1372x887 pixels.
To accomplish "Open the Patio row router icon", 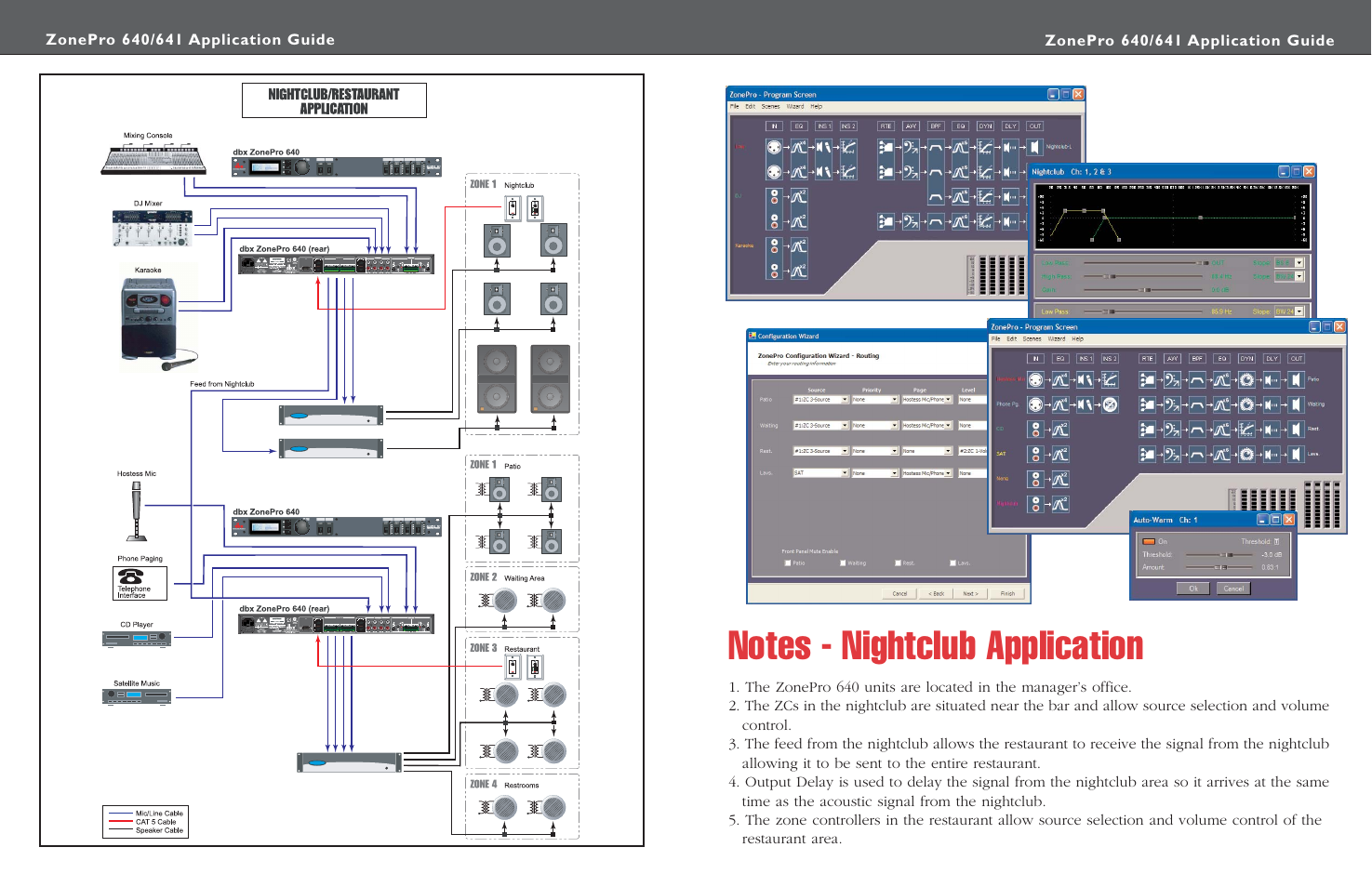I will (x=1147, y=379).
